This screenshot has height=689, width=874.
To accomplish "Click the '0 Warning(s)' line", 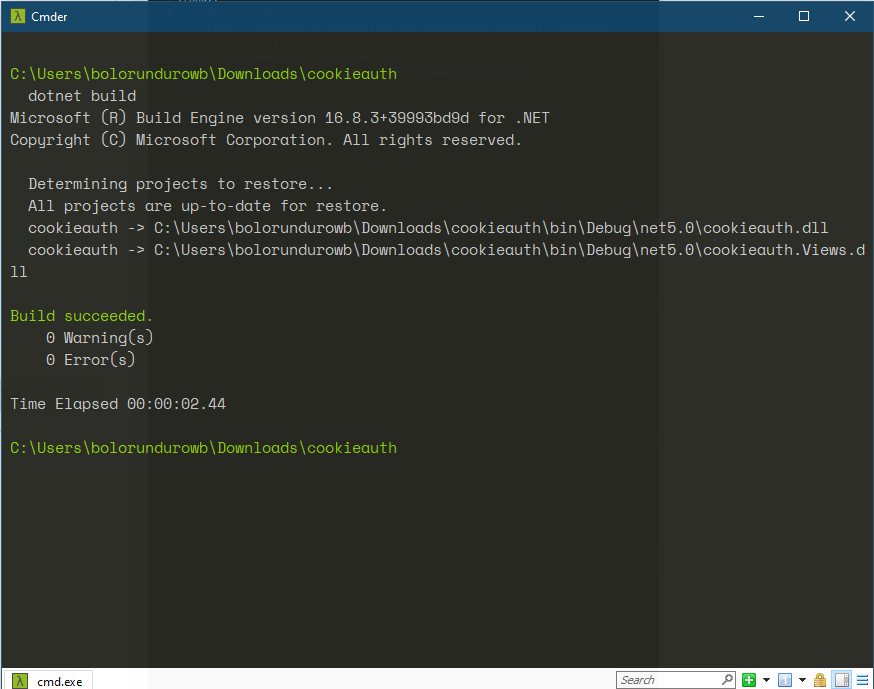I will [x=100, y=338].
